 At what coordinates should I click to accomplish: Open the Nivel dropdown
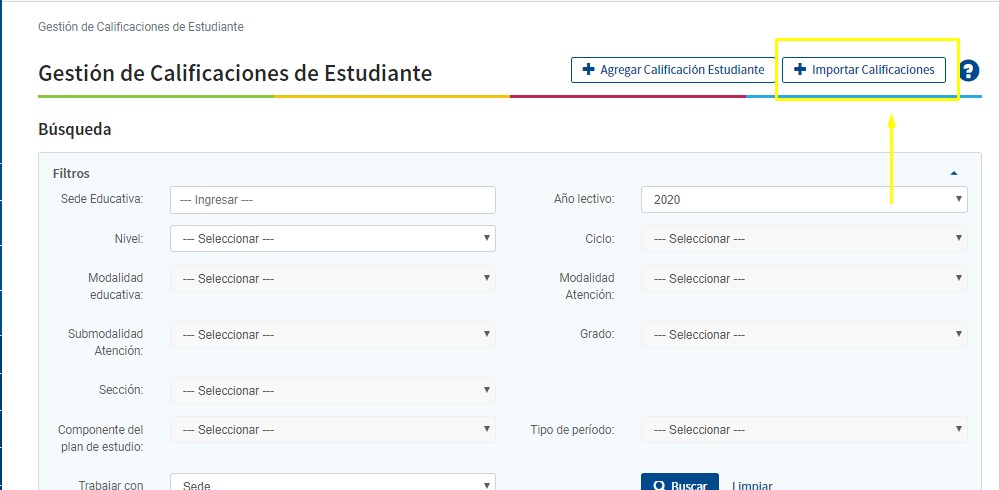333,239
